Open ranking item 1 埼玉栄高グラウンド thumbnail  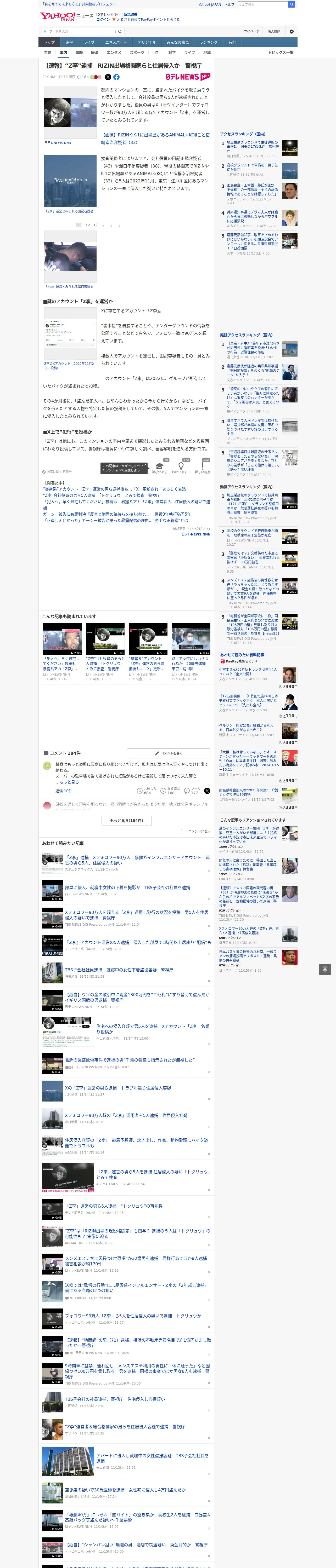pos(290,147)
